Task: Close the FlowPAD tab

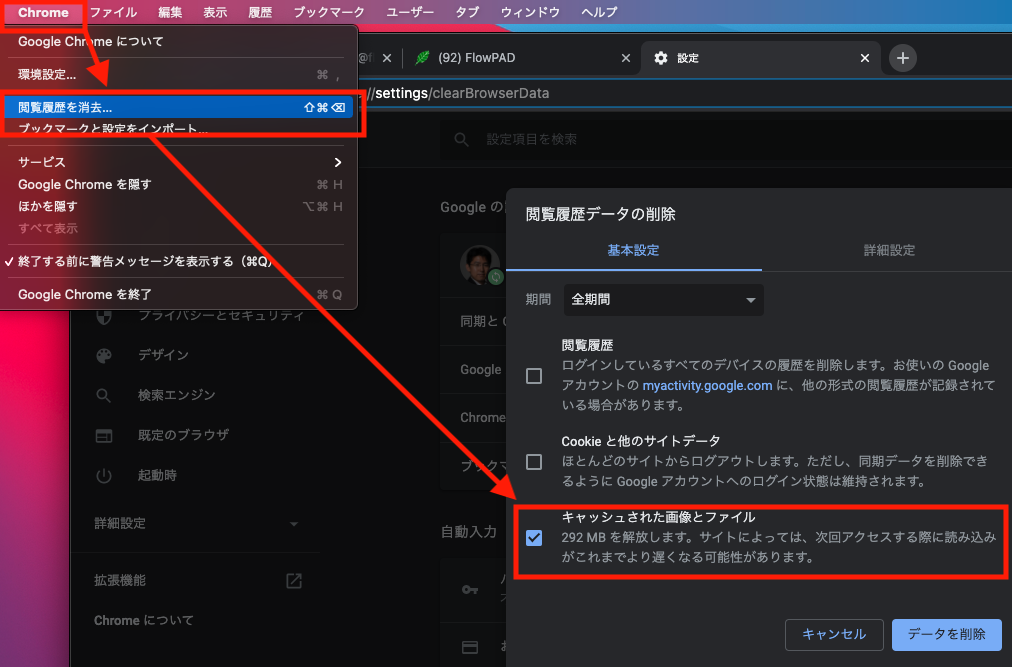Action: 626,58
